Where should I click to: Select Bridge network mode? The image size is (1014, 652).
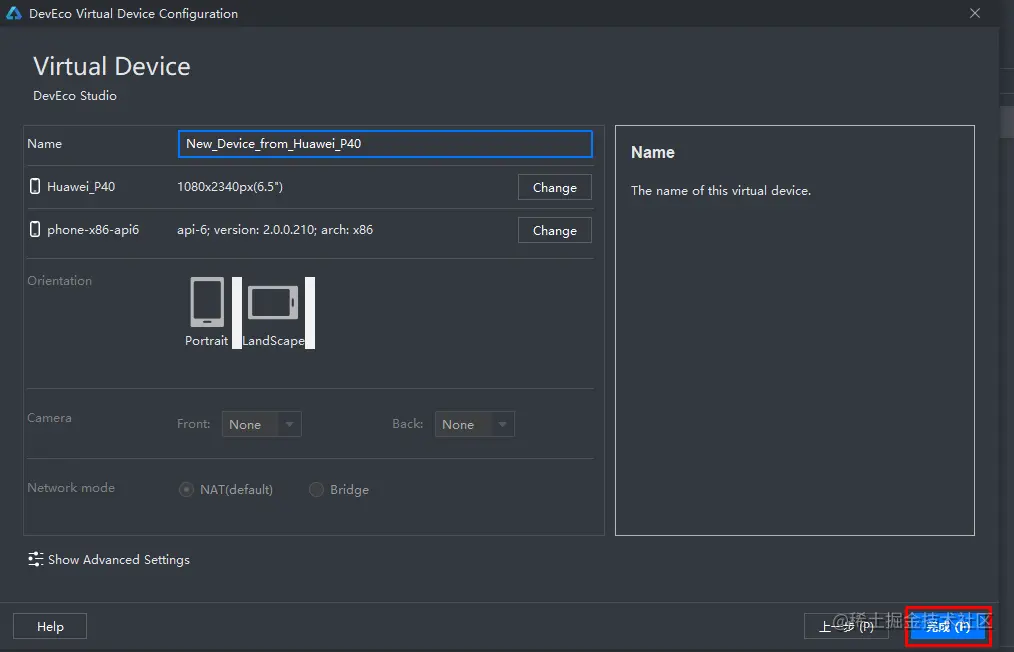tap(316, 490)
